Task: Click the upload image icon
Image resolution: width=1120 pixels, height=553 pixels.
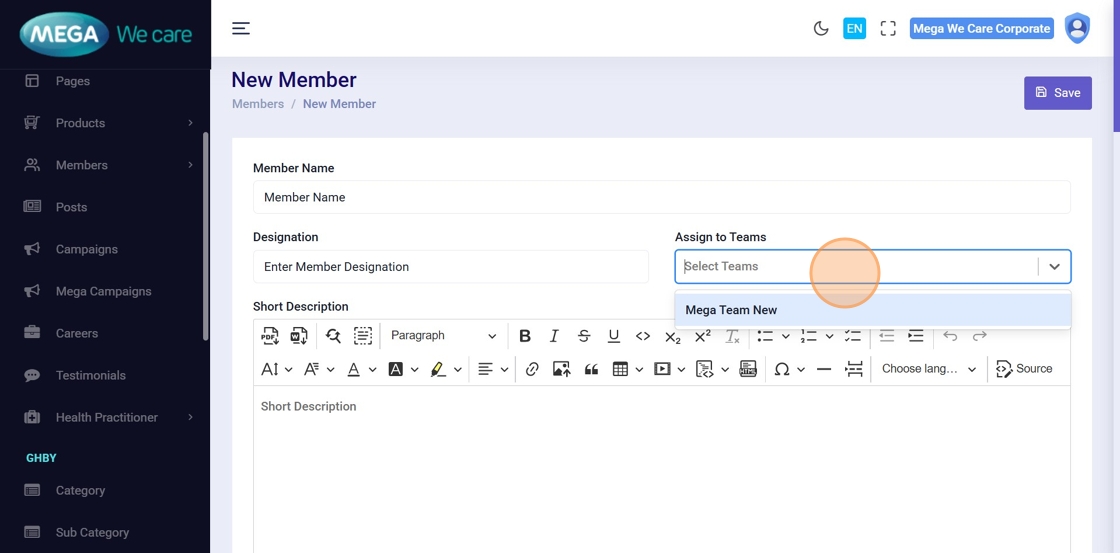Action: click(x=561, y=369)
